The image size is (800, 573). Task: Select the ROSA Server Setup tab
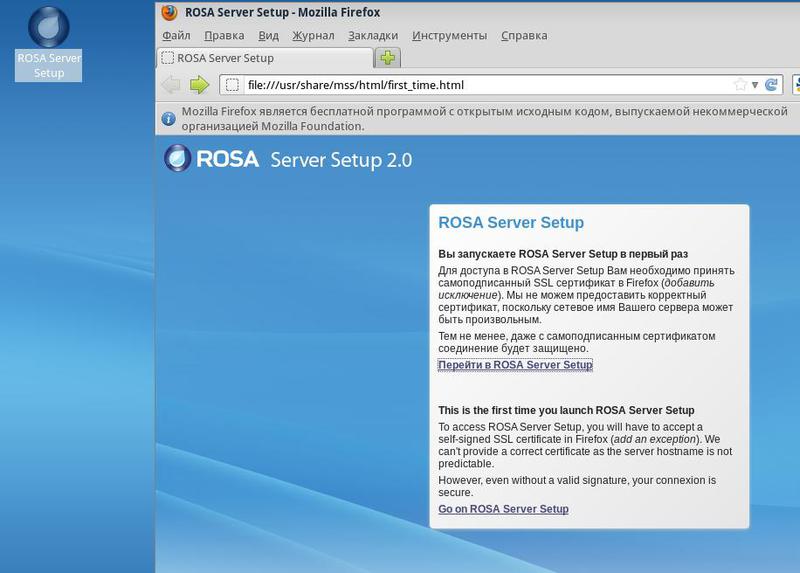coord(265,58)
